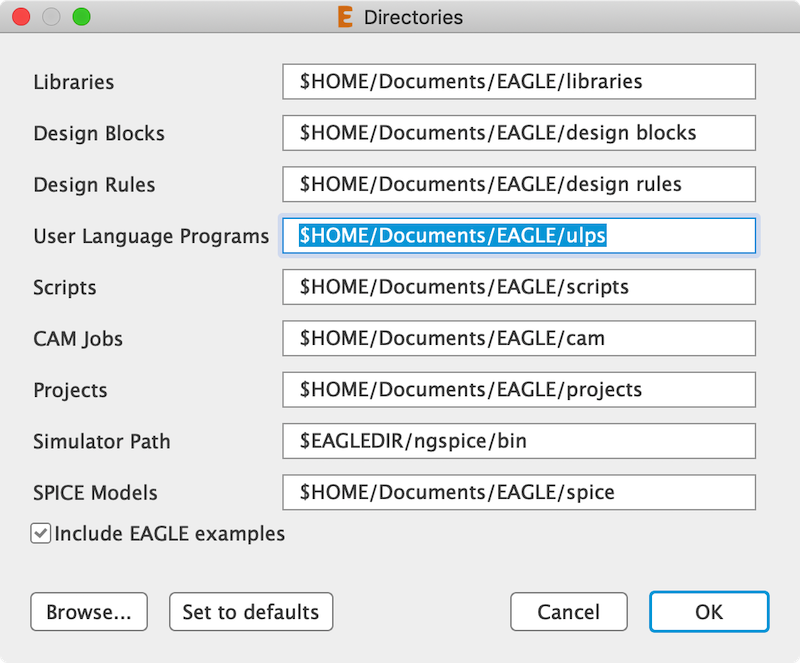The width and height of the screenshot is (800, 663).
Task: Click the green zoom window button
Action: coord(82,17)
